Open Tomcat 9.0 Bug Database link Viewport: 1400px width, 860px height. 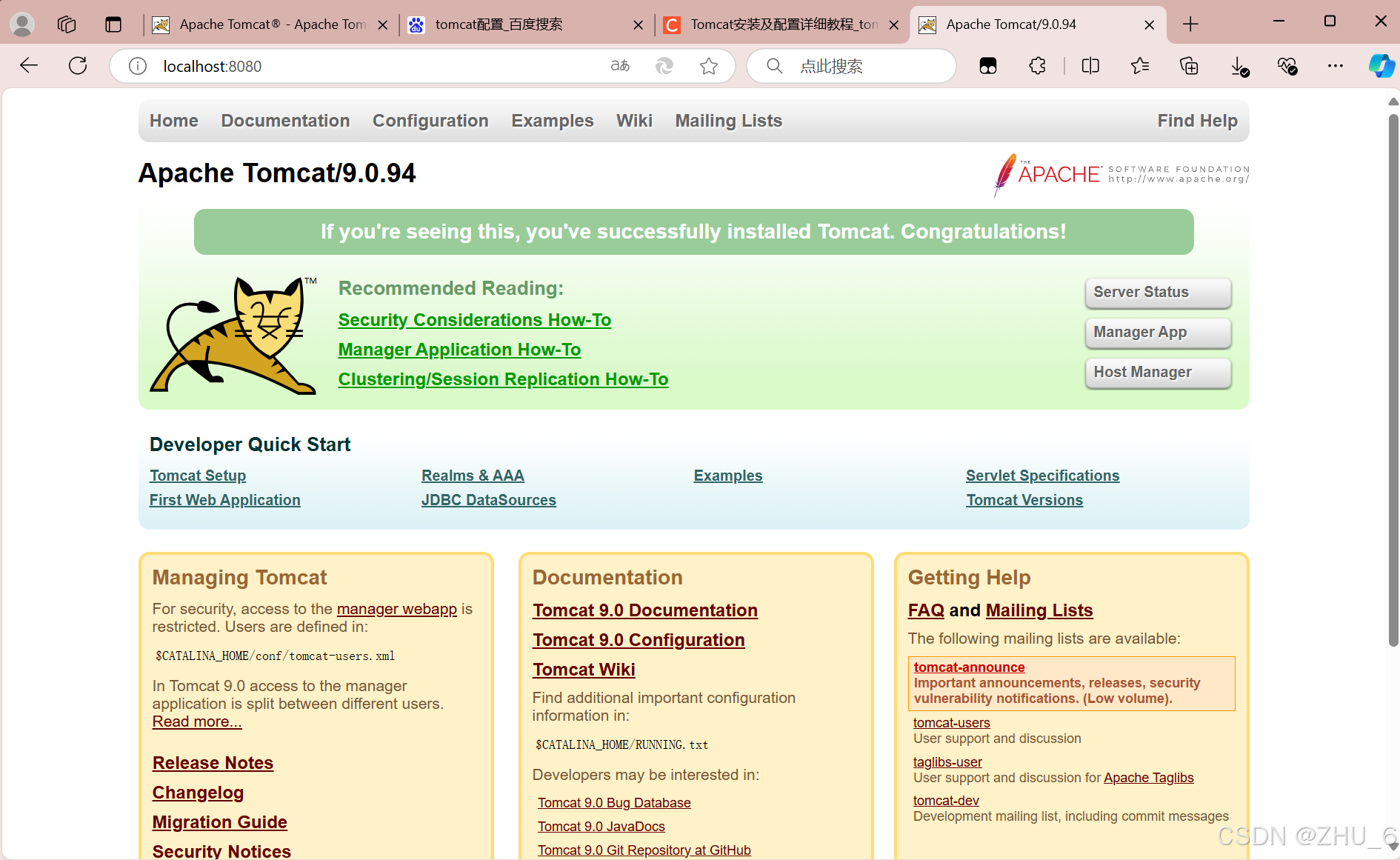(x=614, y=803)
